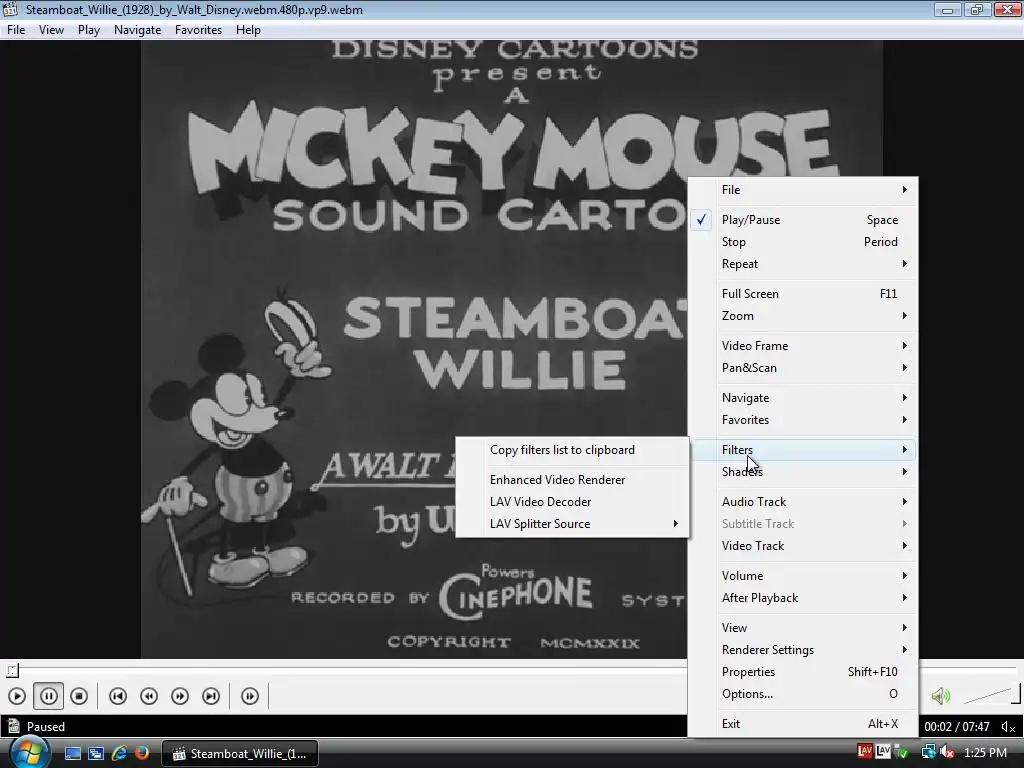Open LAV Video Decoder filter properties

point(572,502)
